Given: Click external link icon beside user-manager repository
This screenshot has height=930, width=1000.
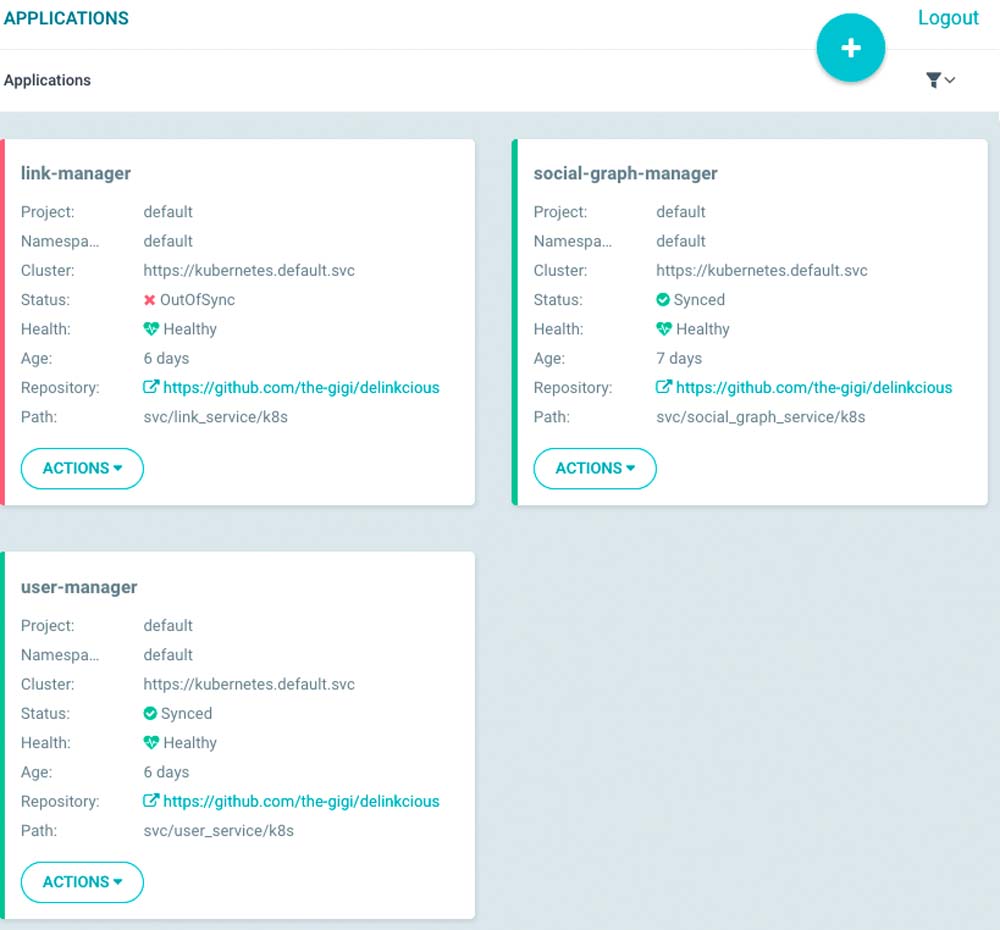Looking at the screenshot, I should pyautogui.click(x=151, y=801).
